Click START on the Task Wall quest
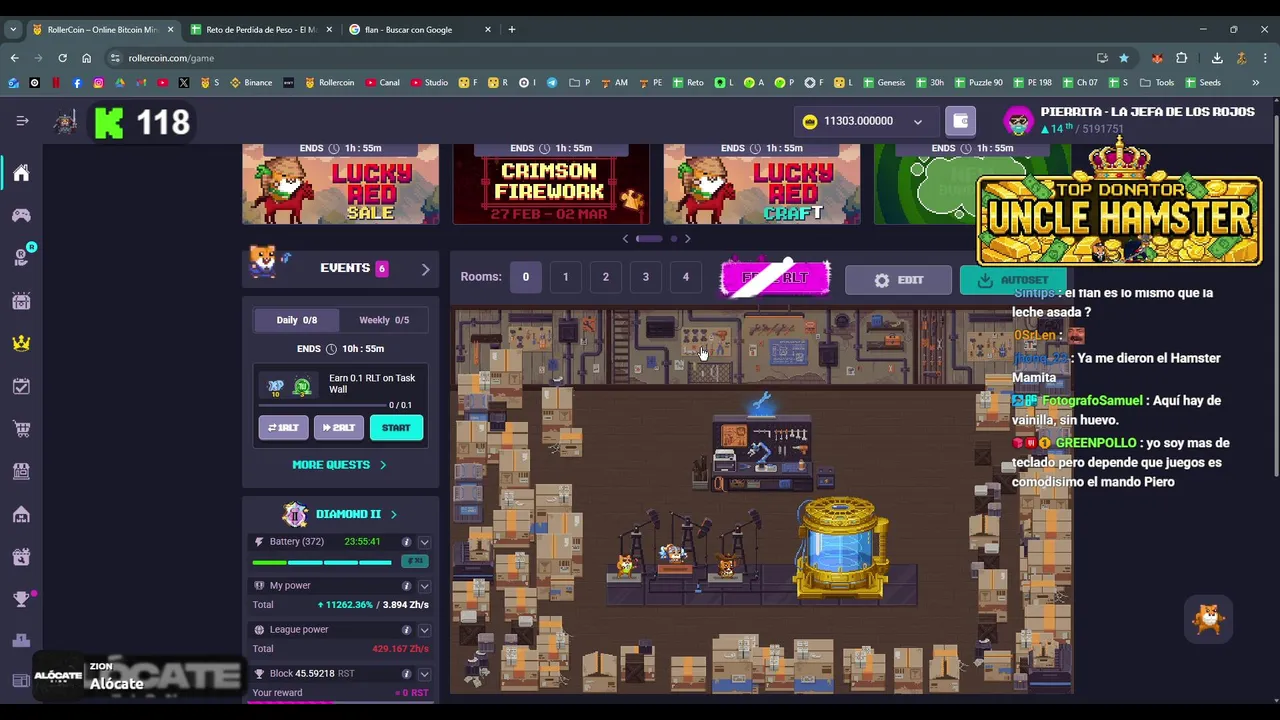The image size is (1280, 720). tap(396, 428)
